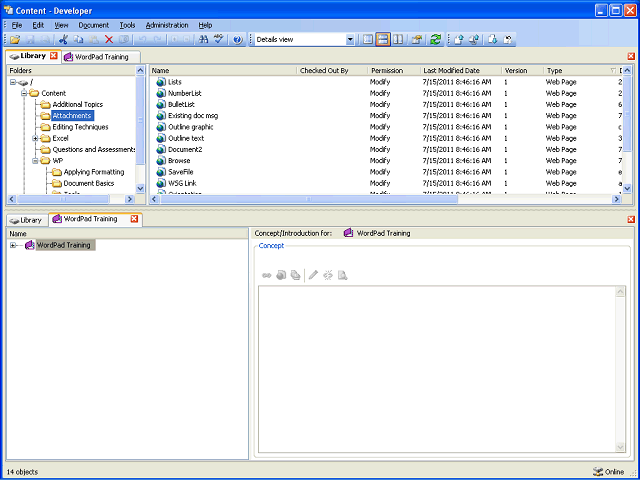Click the chain link icon in Concept pane
The width and height of the screenshot is (640, 480).
pos(267,276)
